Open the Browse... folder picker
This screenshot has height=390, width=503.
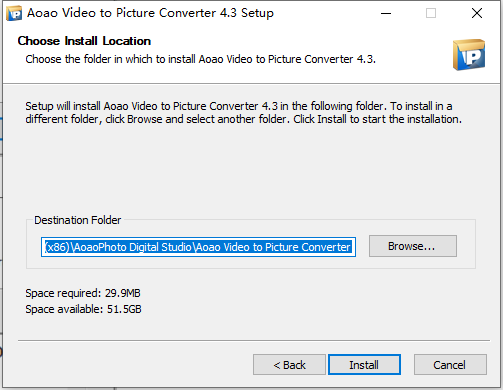tap(413, 246)
